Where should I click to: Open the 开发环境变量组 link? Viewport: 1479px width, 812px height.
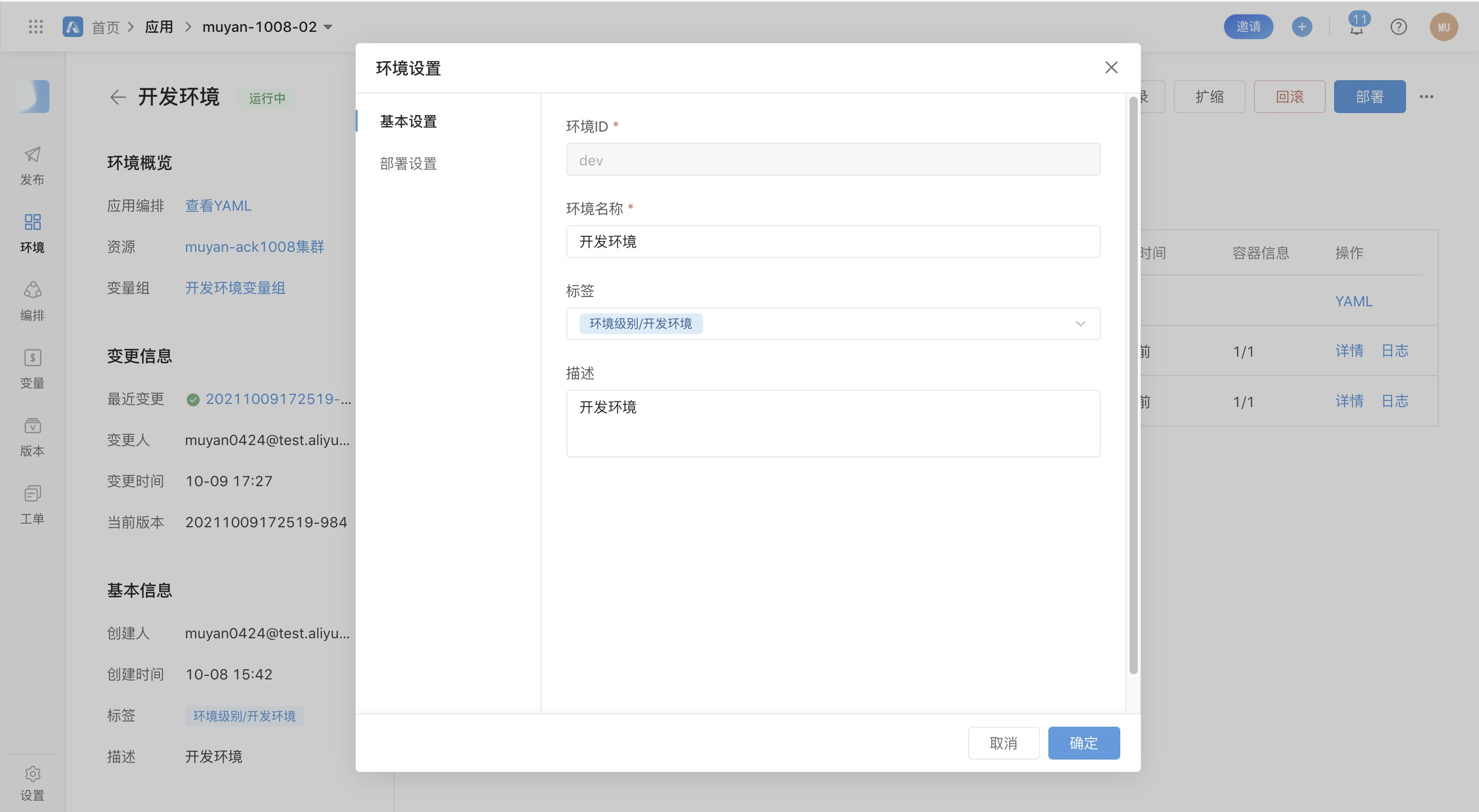(x=235, y=288)
